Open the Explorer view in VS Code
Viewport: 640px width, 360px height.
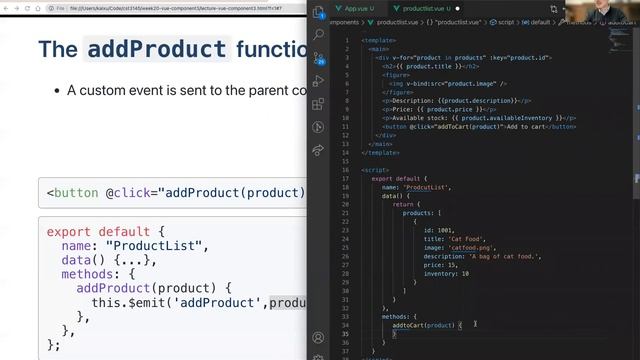click(318, 12)
